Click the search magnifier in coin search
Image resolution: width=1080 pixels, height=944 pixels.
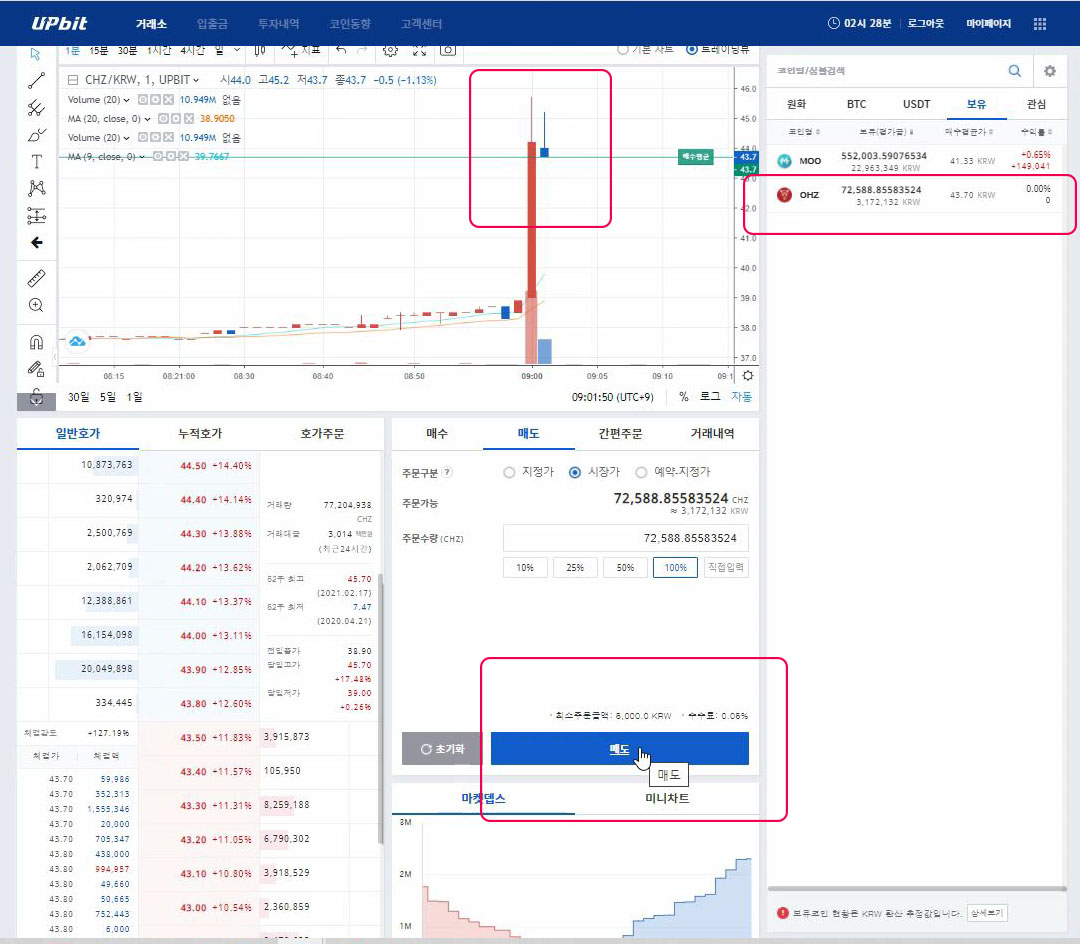[1015, 71]
